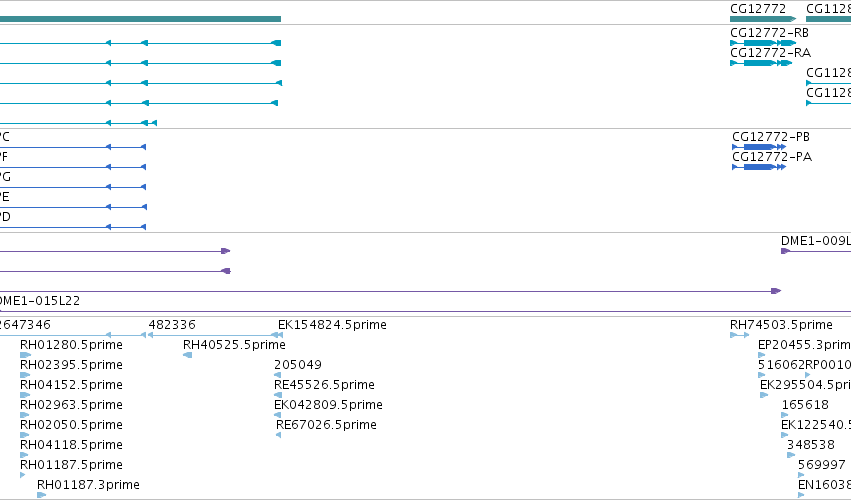
Task: Click the RH74503.5prime EST feature
Action: tap(739, 335)
